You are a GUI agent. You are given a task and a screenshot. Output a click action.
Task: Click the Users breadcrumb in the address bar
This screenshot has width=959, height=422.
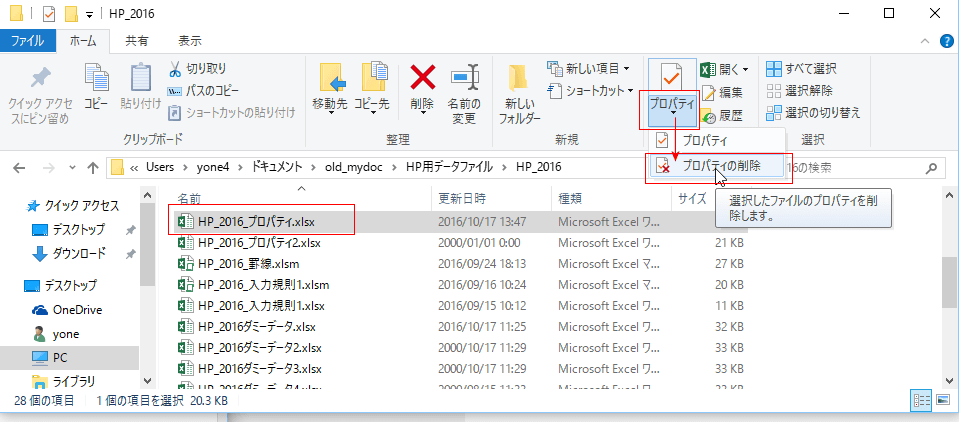(x=160, y=167)
